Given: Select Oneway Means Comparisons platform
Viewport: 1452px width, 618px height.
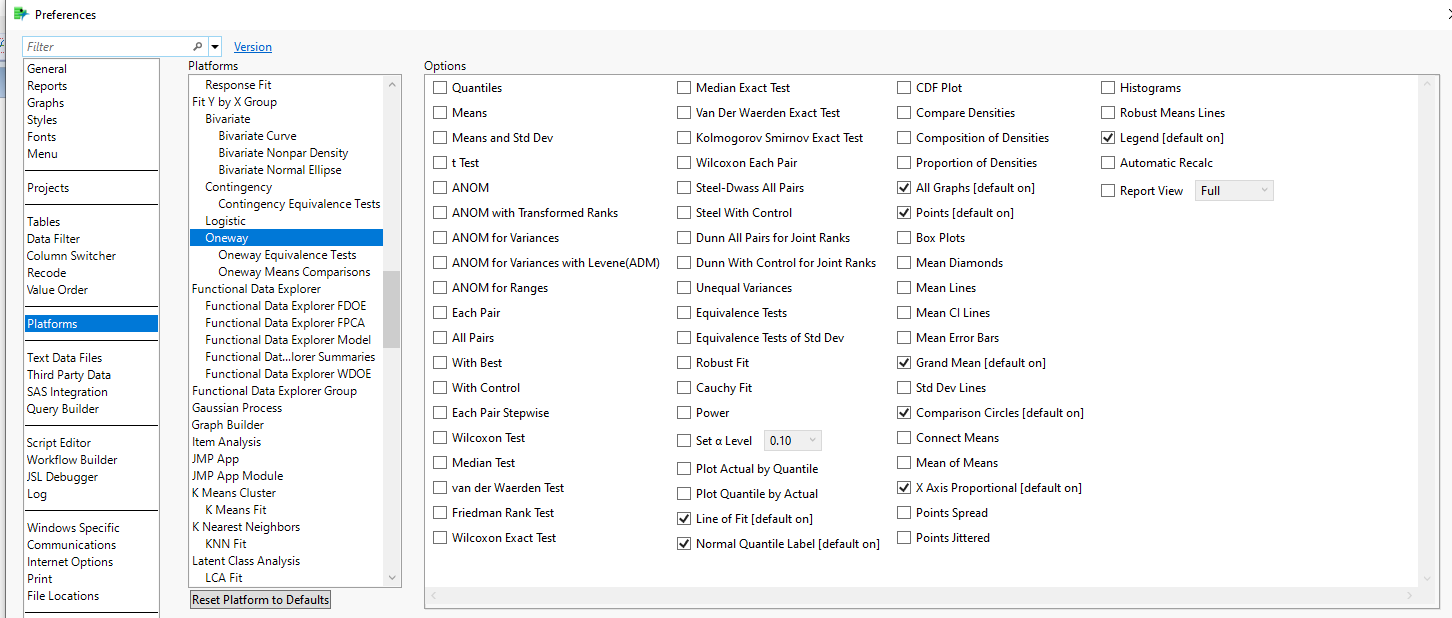Looking at the screenshot, I should pyautogui.click(x=294, y=272).
